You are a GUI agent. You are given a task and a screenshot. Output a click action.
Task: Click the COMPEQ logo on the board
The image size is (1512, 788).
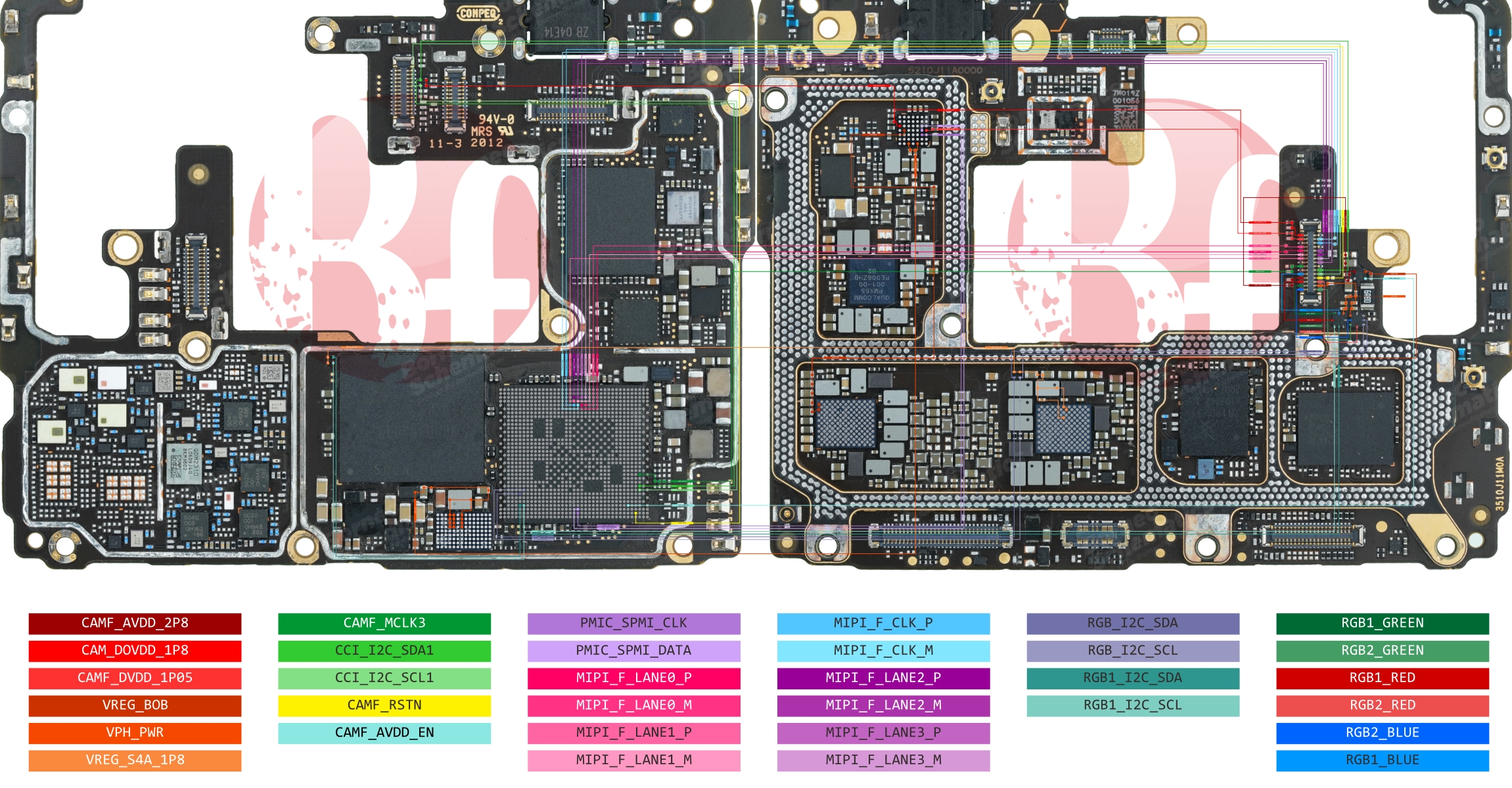(478, 13)
